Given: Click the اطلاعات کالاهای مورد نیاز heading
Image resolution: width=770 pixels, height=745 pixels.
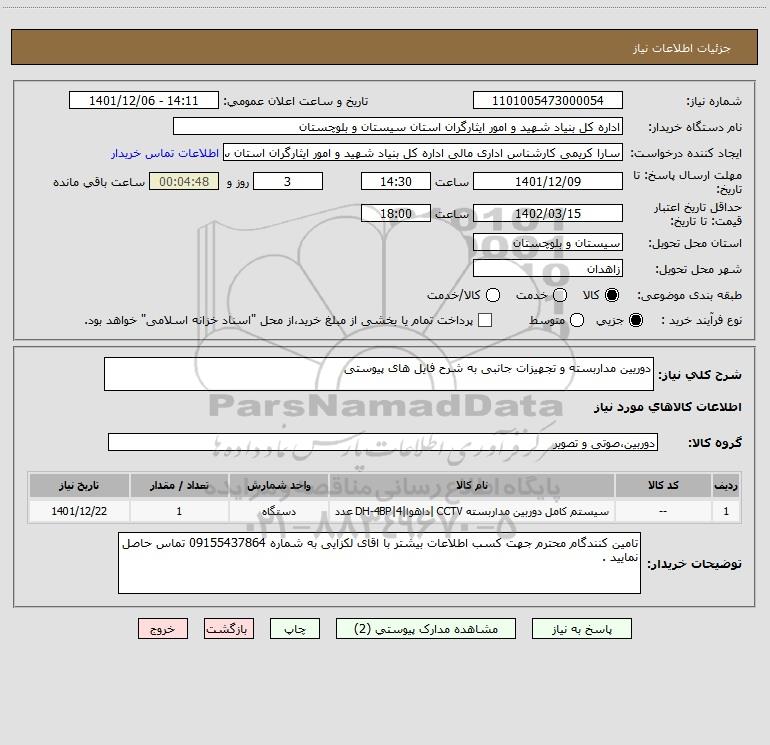Looking at the screenshot, I should [668, 407].
